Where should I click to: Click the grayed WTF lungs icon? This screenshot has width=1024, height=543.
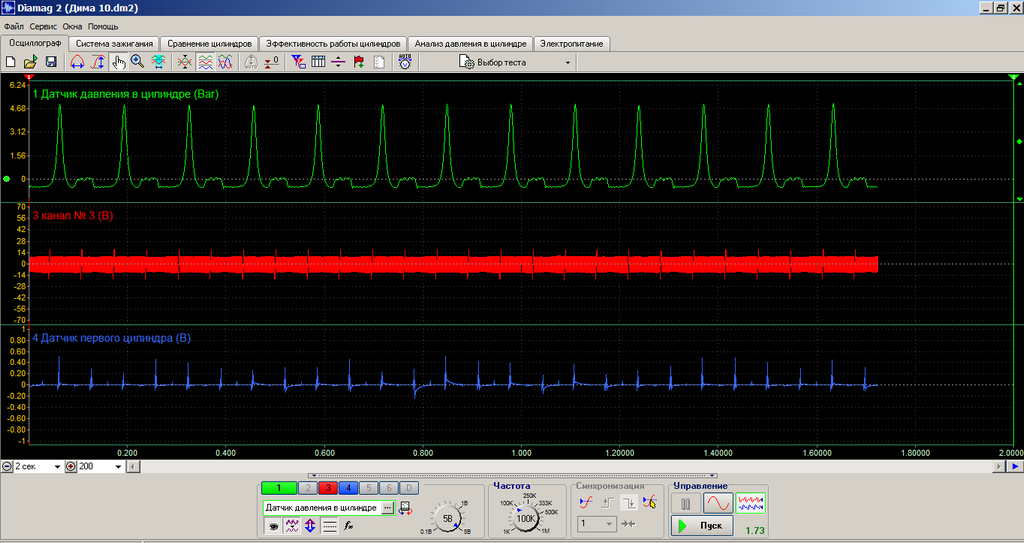coord(251,62)
